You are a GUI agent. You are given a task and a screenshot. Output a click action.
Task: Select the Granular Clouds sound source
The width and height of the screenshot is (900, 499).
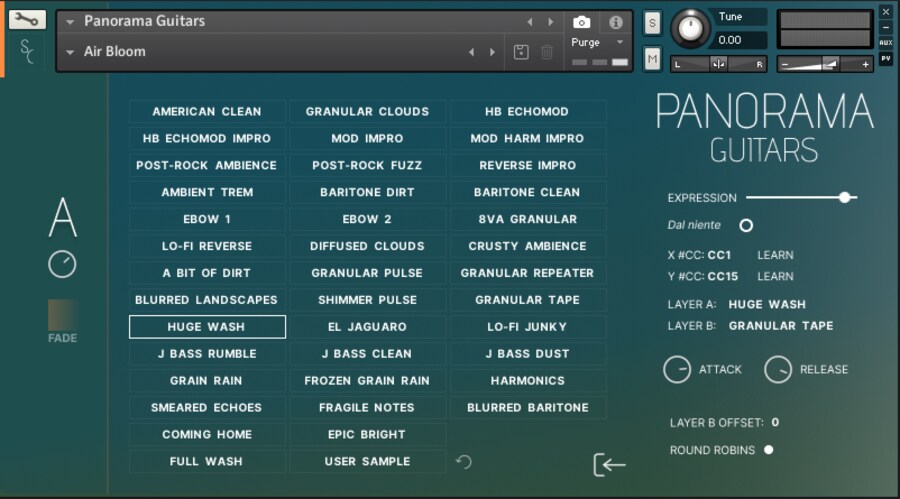click(367, 112)
